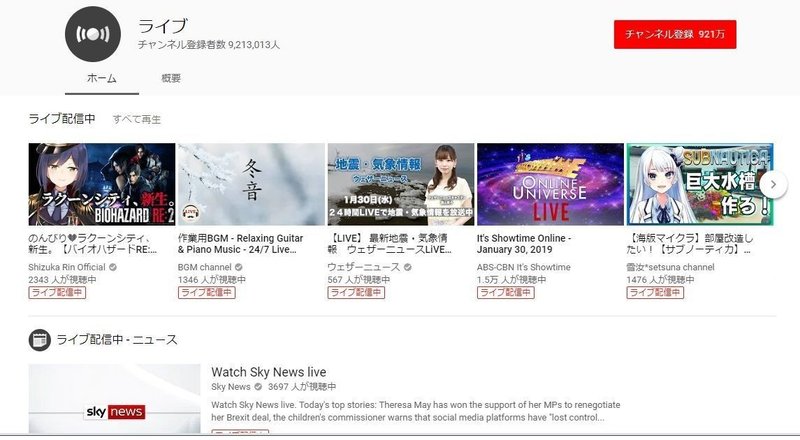Click ライブ配信中 badge under setsuna channel video

click(655, 292)
